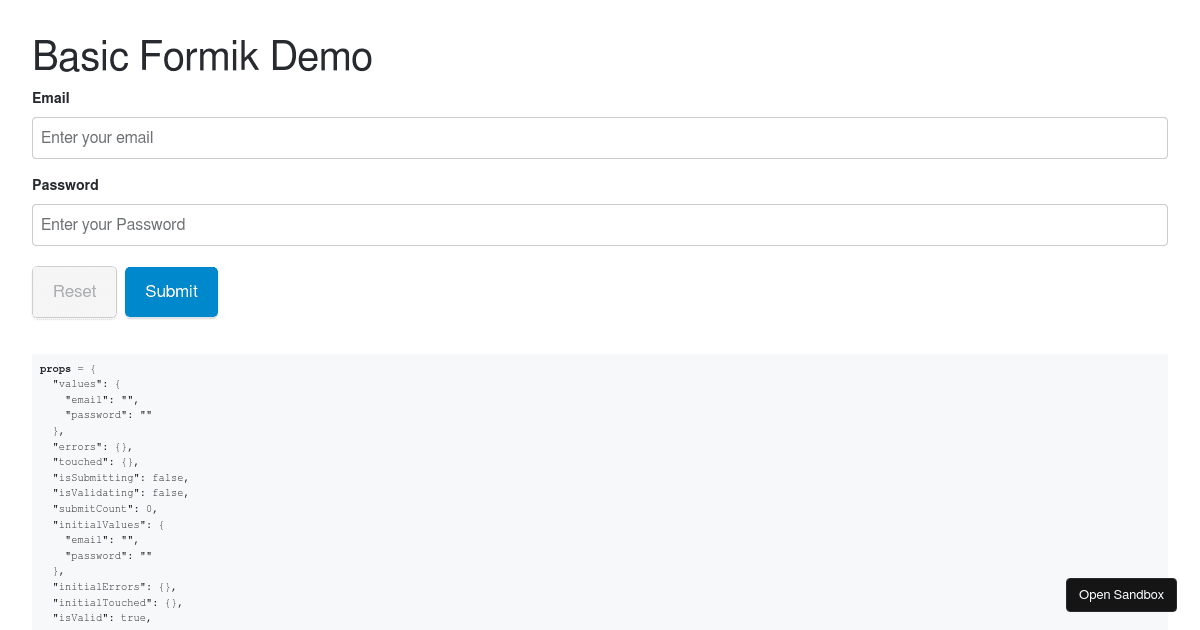The image size is (1200, 630).
Task: Click the Submit button
Action: tap(171, 292)
